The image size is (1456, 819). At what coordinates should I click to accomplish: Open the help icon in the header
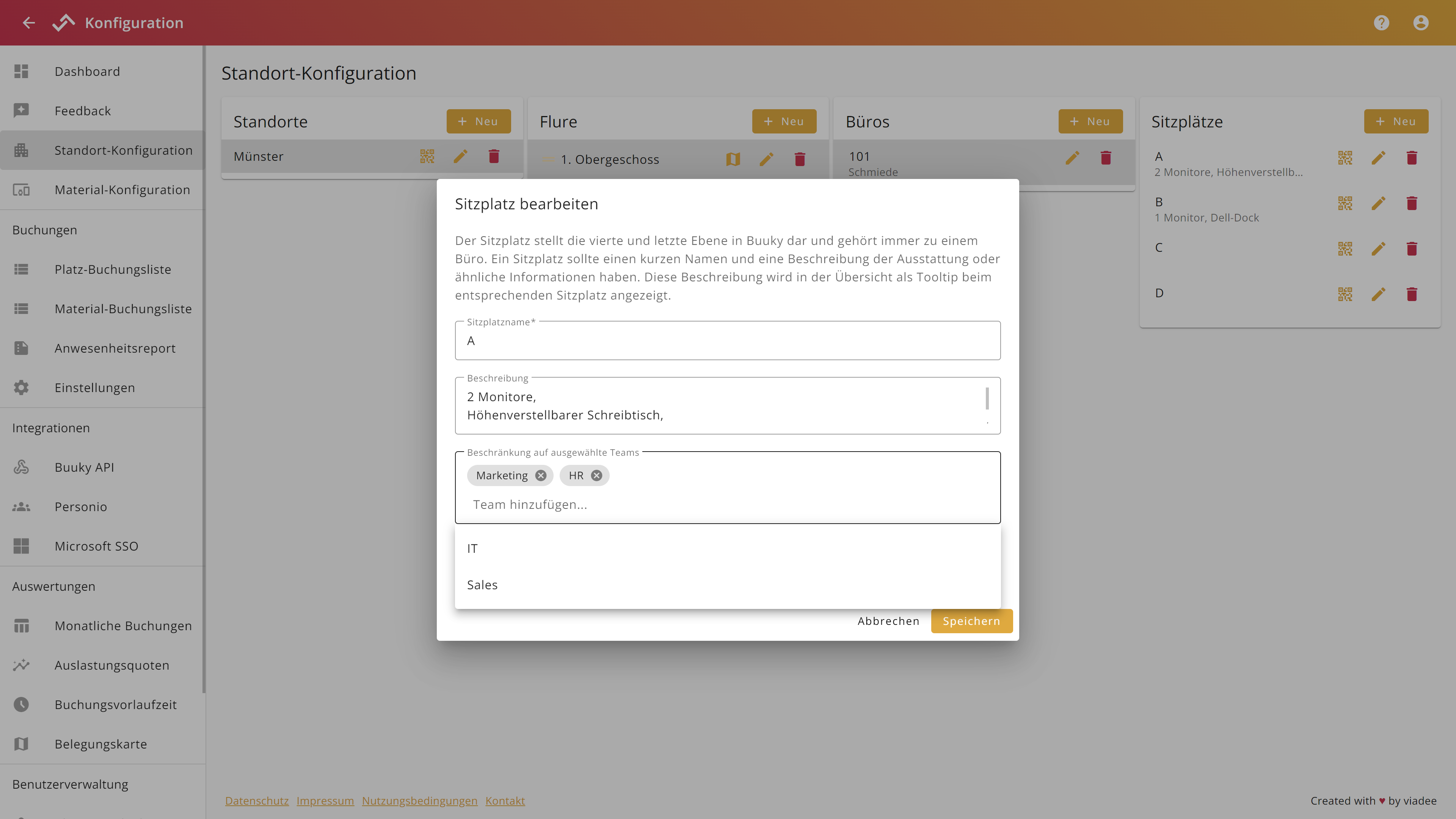[1381, 23]
